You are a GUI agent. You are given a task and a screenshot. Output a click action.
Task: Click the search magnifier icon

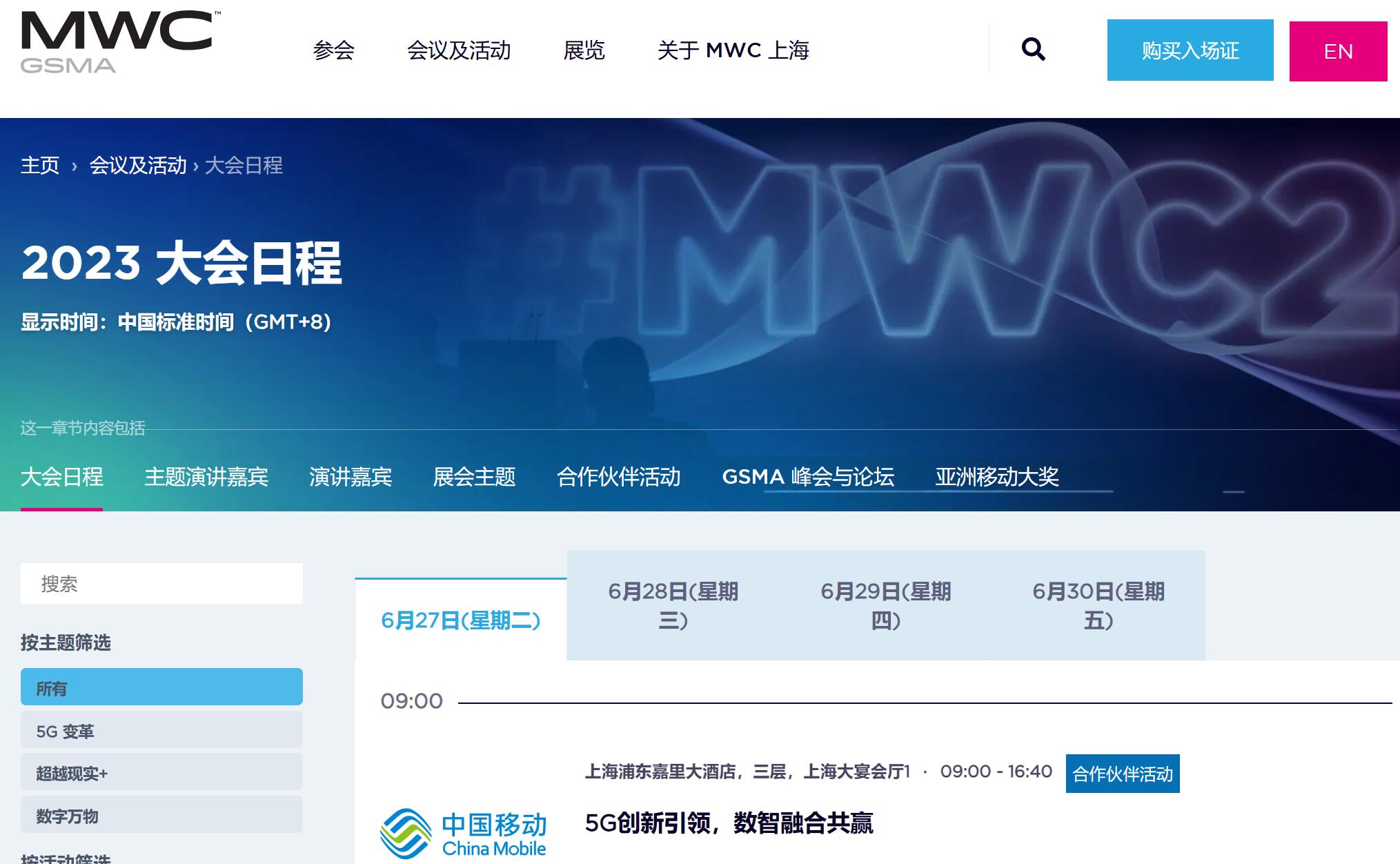pyautogui.click(x=1033, y=50)
